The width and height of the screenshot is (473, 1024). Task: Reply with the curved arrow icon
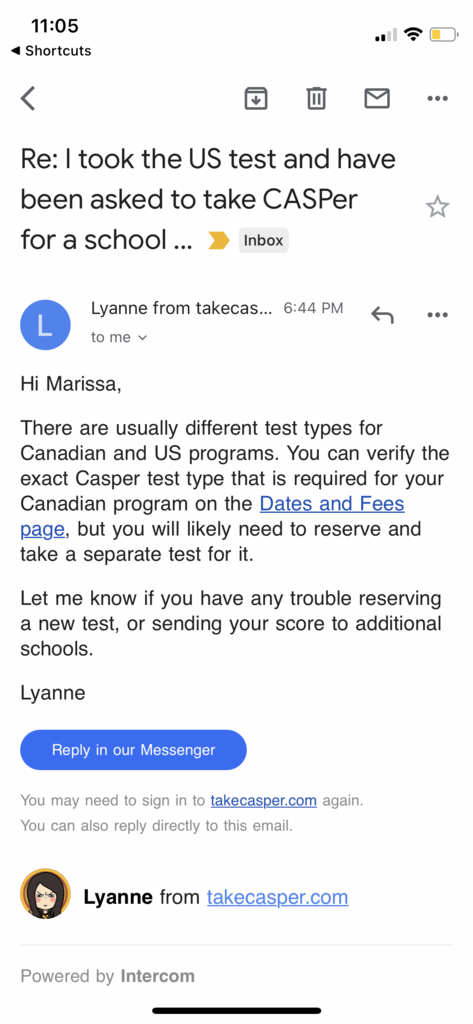382,315
